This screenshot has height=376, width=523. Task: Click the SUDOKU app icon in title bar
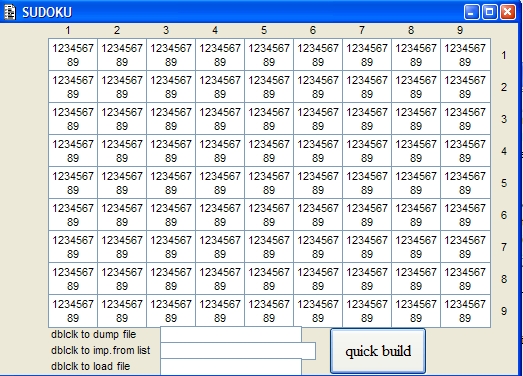click(x=10, y=12)
